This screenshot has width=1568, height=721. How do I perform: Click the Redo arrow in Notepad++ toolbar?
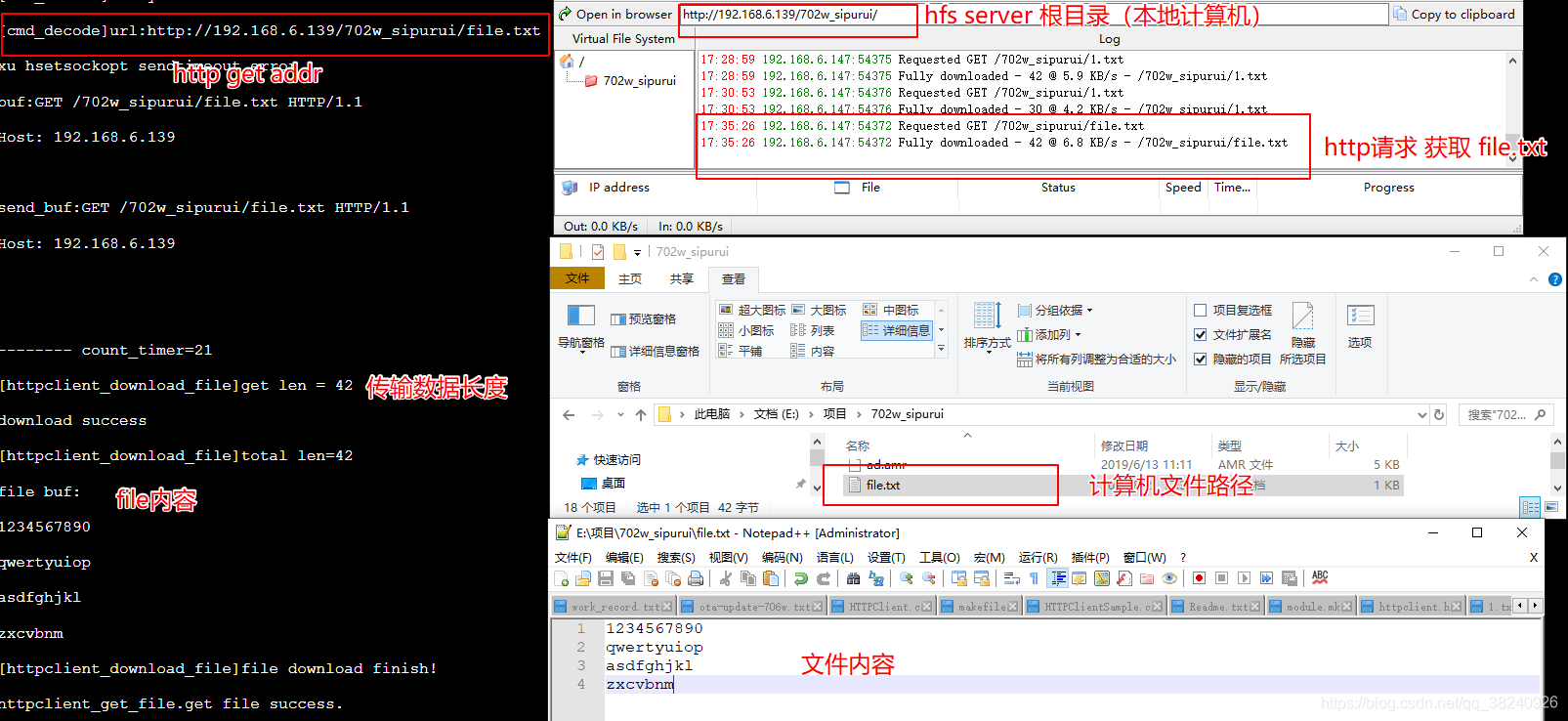click(x=824, y=578)
